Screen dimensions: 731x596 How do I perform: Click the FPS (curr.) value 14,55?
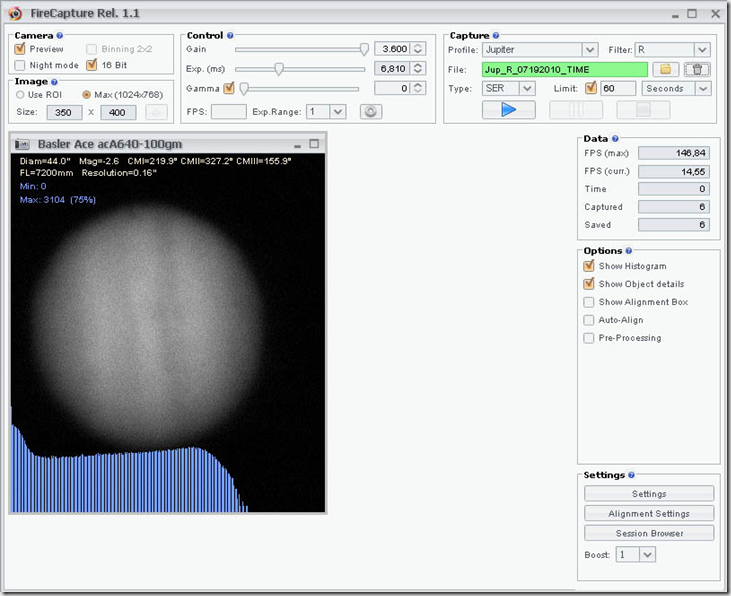coord(674,172)
